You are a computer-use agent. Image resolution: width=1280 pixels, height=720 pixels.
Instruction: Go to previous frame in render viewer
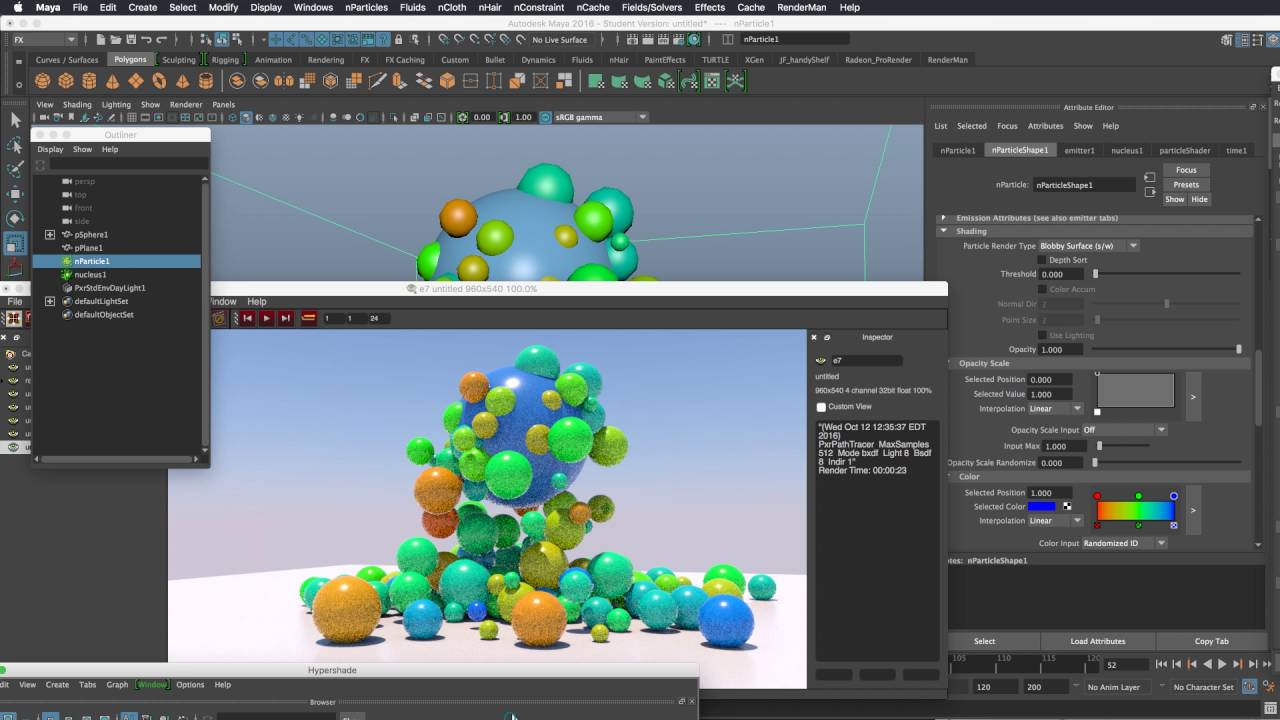point(247,318)
